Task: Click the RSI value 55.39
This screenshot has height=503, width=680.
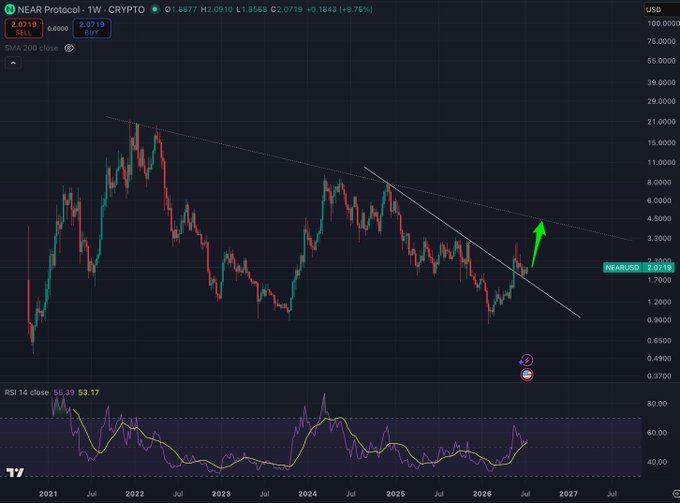Action: click(64, 392)
